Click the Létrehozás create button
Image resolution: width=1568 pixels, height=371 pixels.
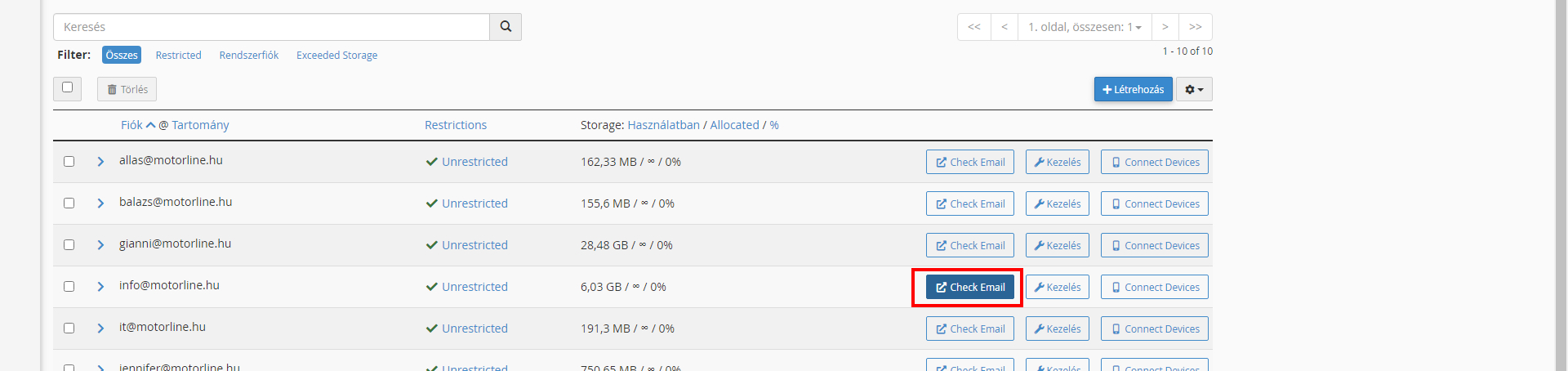pos(1133,89)
